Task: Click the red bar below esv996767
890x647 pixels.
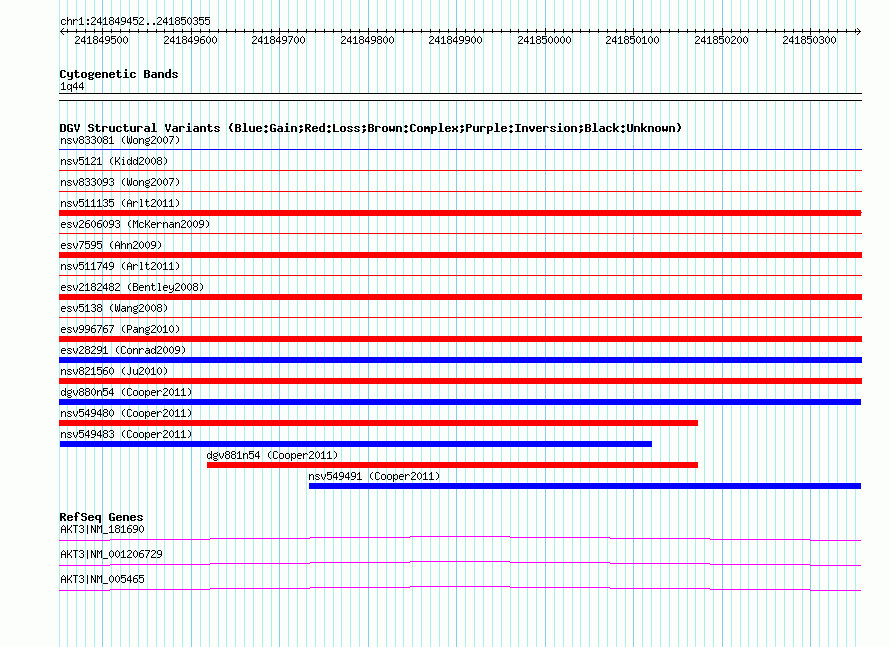Action: (460, 339)
